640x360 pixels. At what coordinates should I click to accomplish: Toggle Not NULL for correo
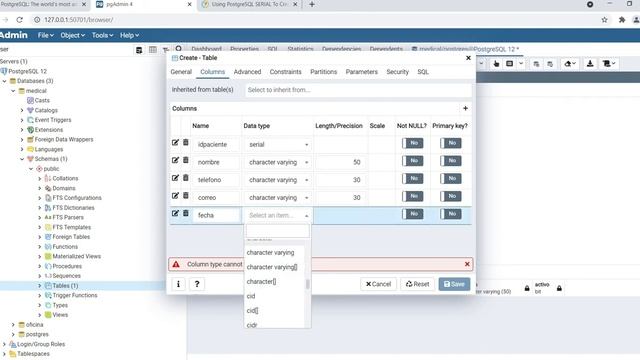click(412, 196)
